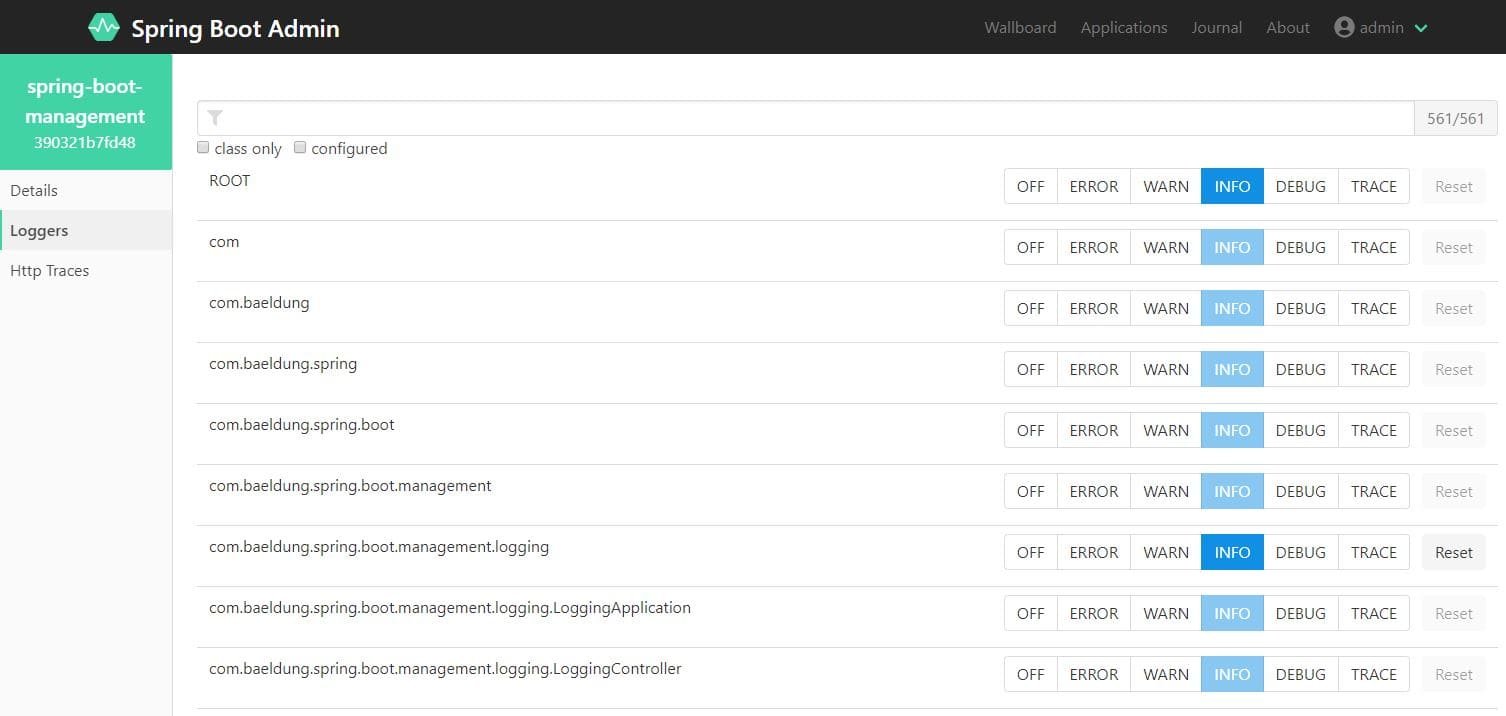Select Loggers in the sidebar
This screenshot has height=716, width=1506.
point(39,230)
